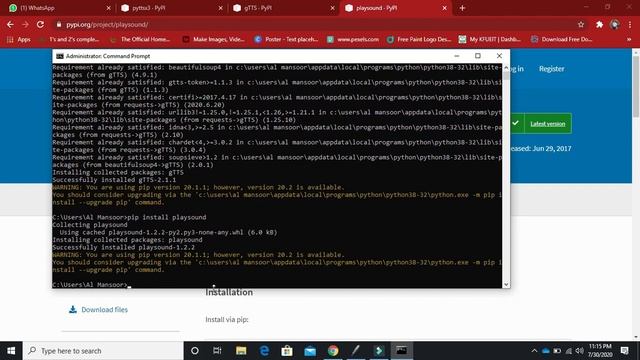Open Microsoft Store from the taskbar
The height and width of the screenshot is (360, 640).
click(287, 351)
